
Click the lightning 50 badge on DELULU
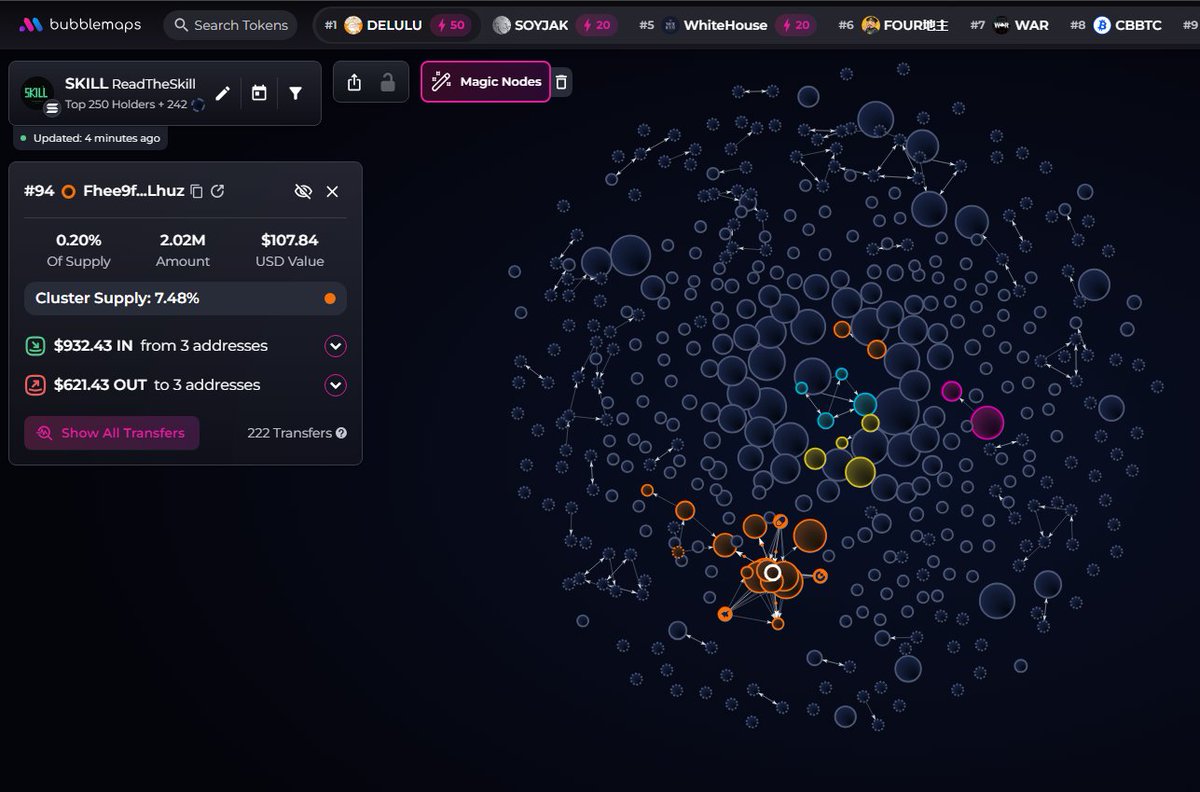(452, 25)
